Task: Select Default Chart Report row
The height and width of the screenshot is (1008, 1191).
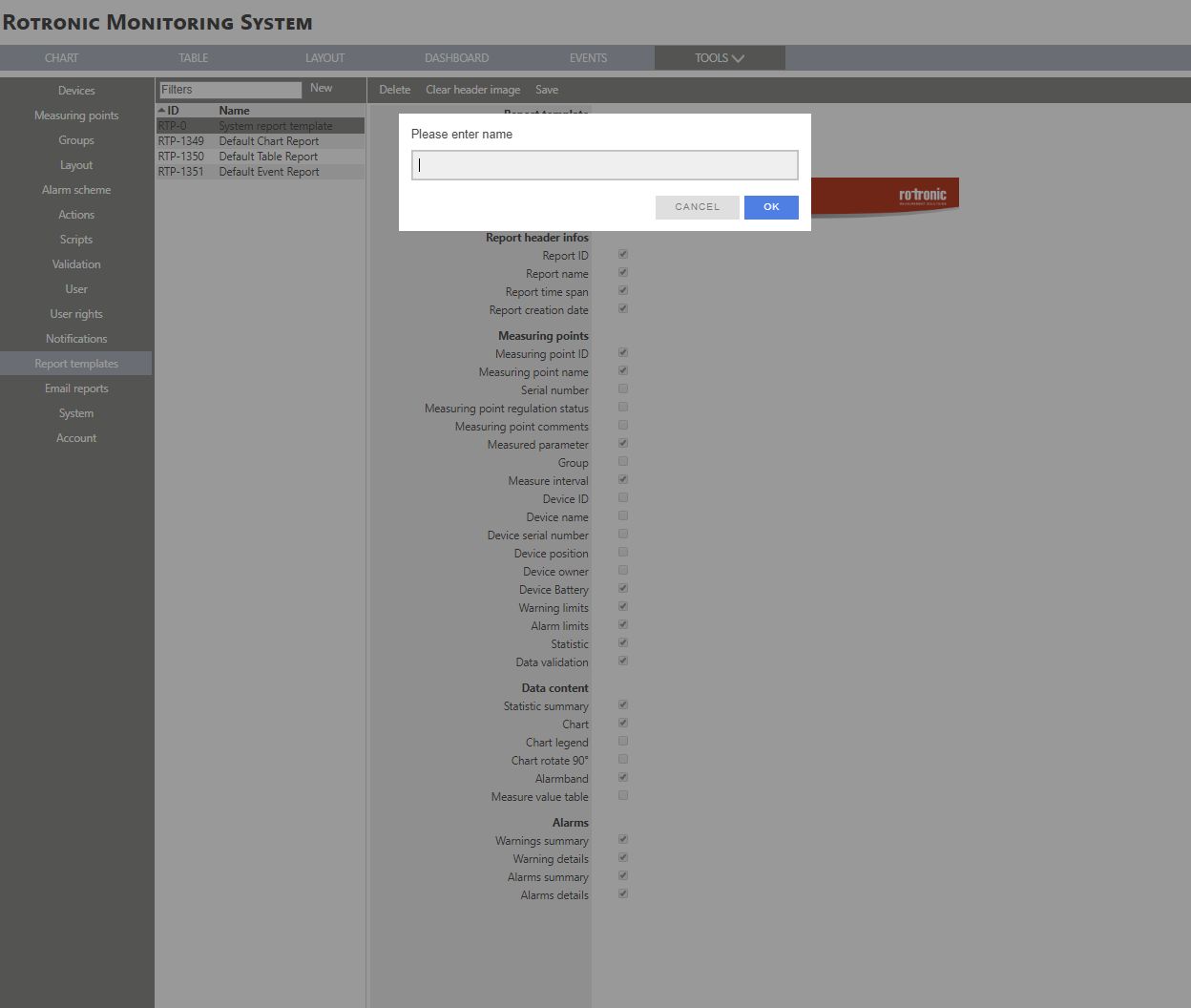Action: 261,141
